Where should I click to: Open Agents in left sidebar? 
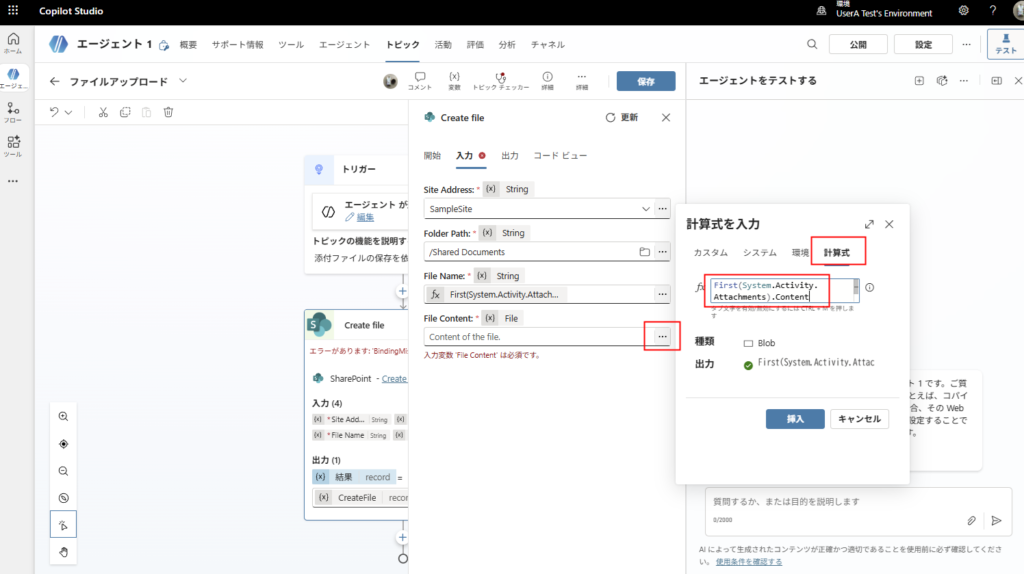point(13,78)
